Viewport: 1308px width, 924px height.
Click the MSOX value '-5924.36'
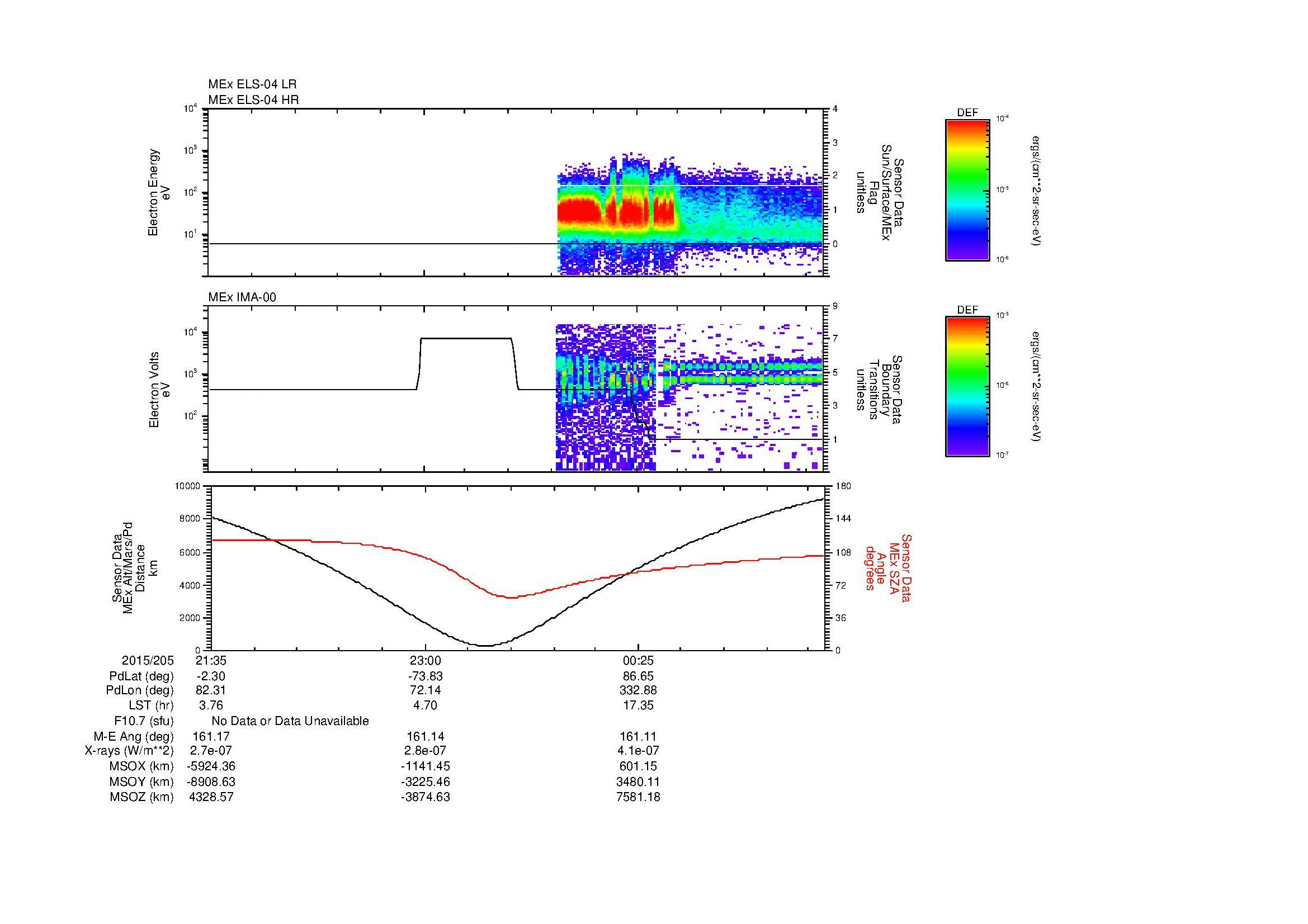[x=211, y=766]
